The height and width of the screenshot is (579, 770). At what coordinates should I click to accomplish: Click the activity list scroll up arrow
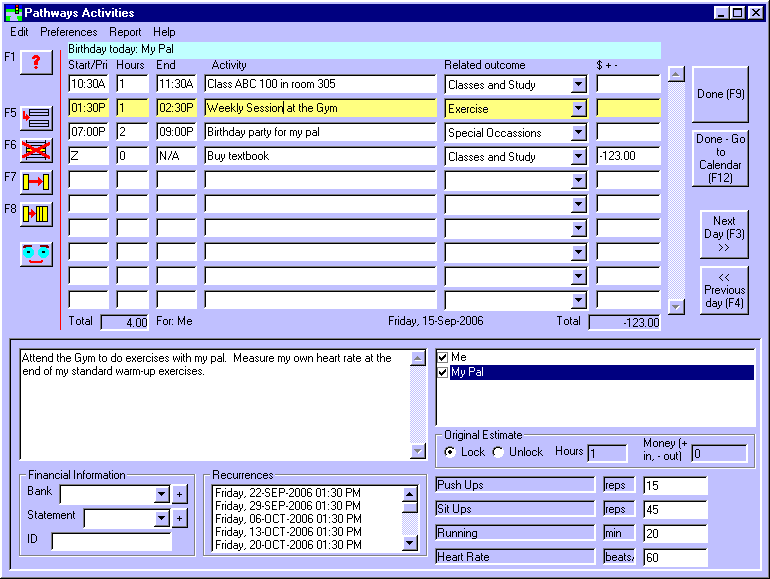pyautogui.click(x=676, y=75)
